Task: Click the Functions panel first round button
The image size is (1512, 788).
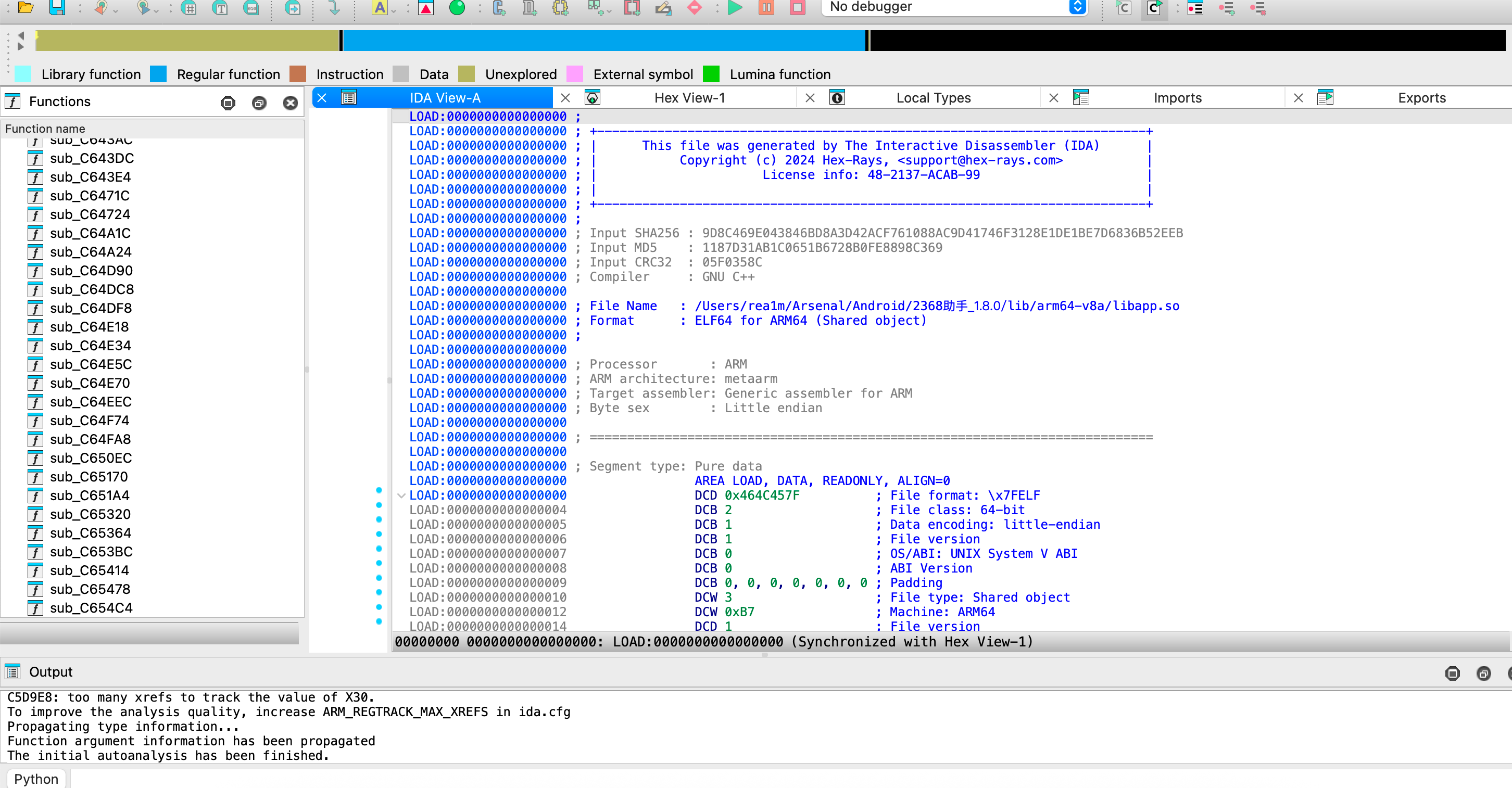Action: point(228,103)
